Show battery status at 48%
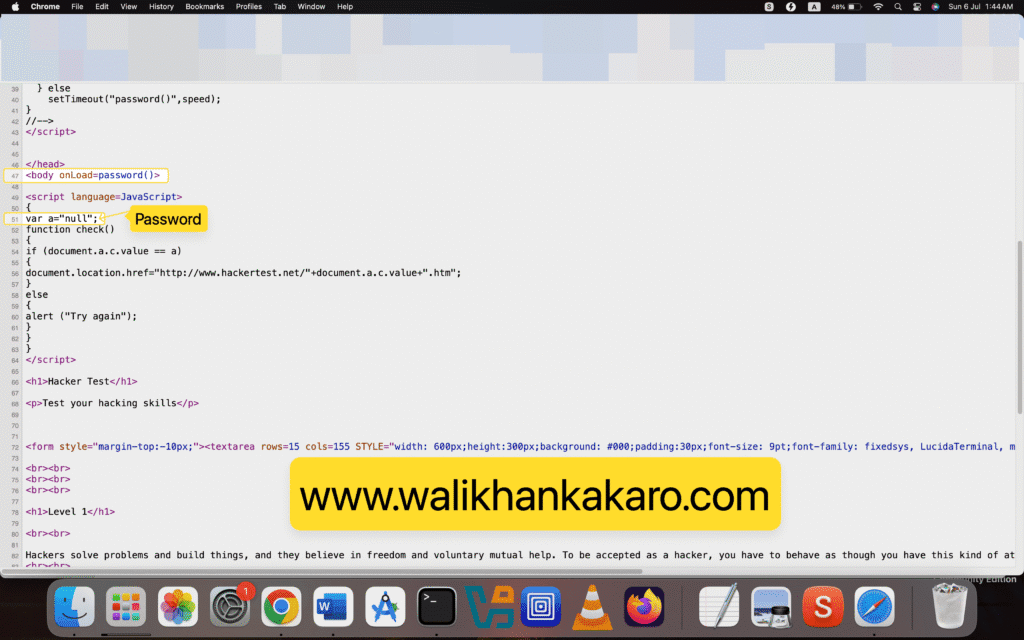Image resolution: width=1024 pixels, height=640 pixels. click(847, 7)
